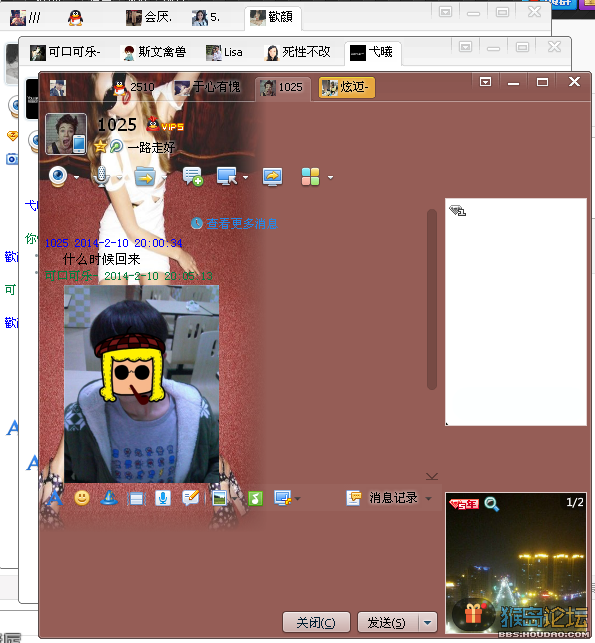Open the apps grid icon

[x=310, y=177]
